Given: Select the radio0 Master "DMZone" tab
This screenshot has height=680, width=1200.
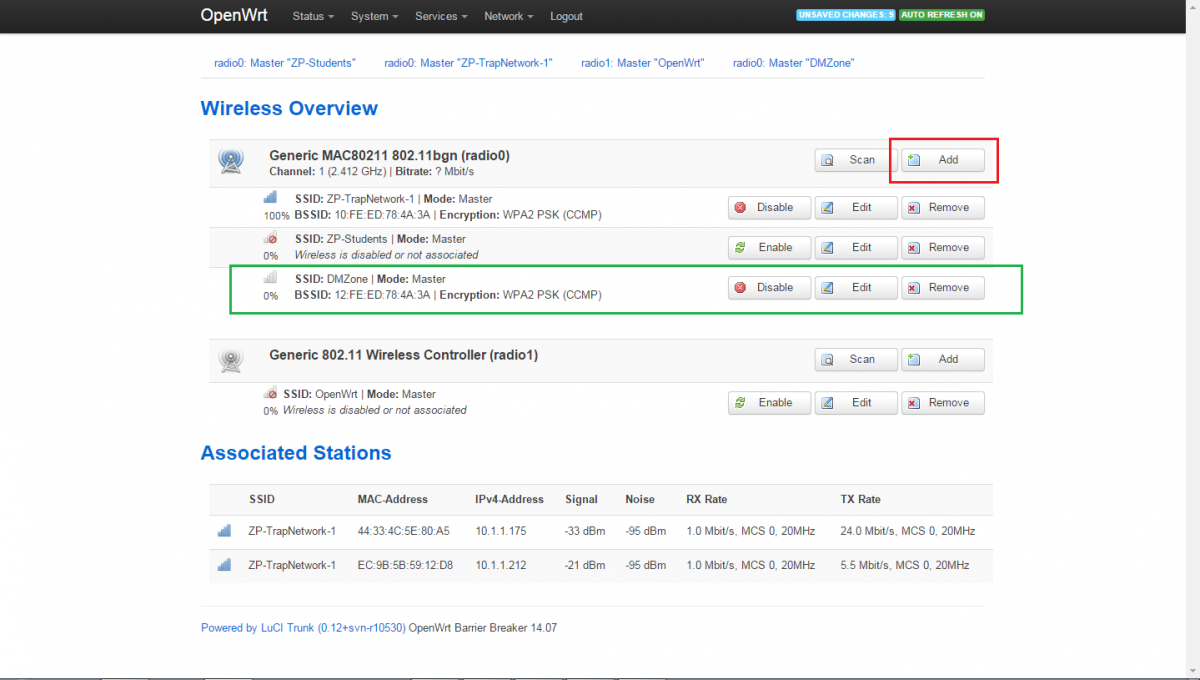Looking at the screenshot, I should pyautogui.click(x=793, y=62).
